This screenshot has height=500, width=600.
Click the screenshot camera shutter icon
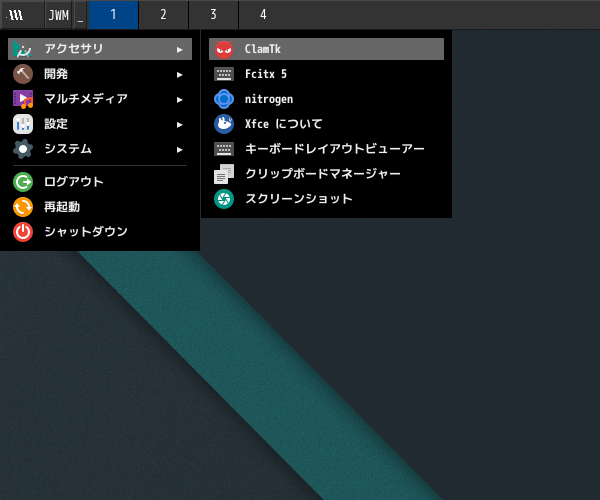[224, 199]
